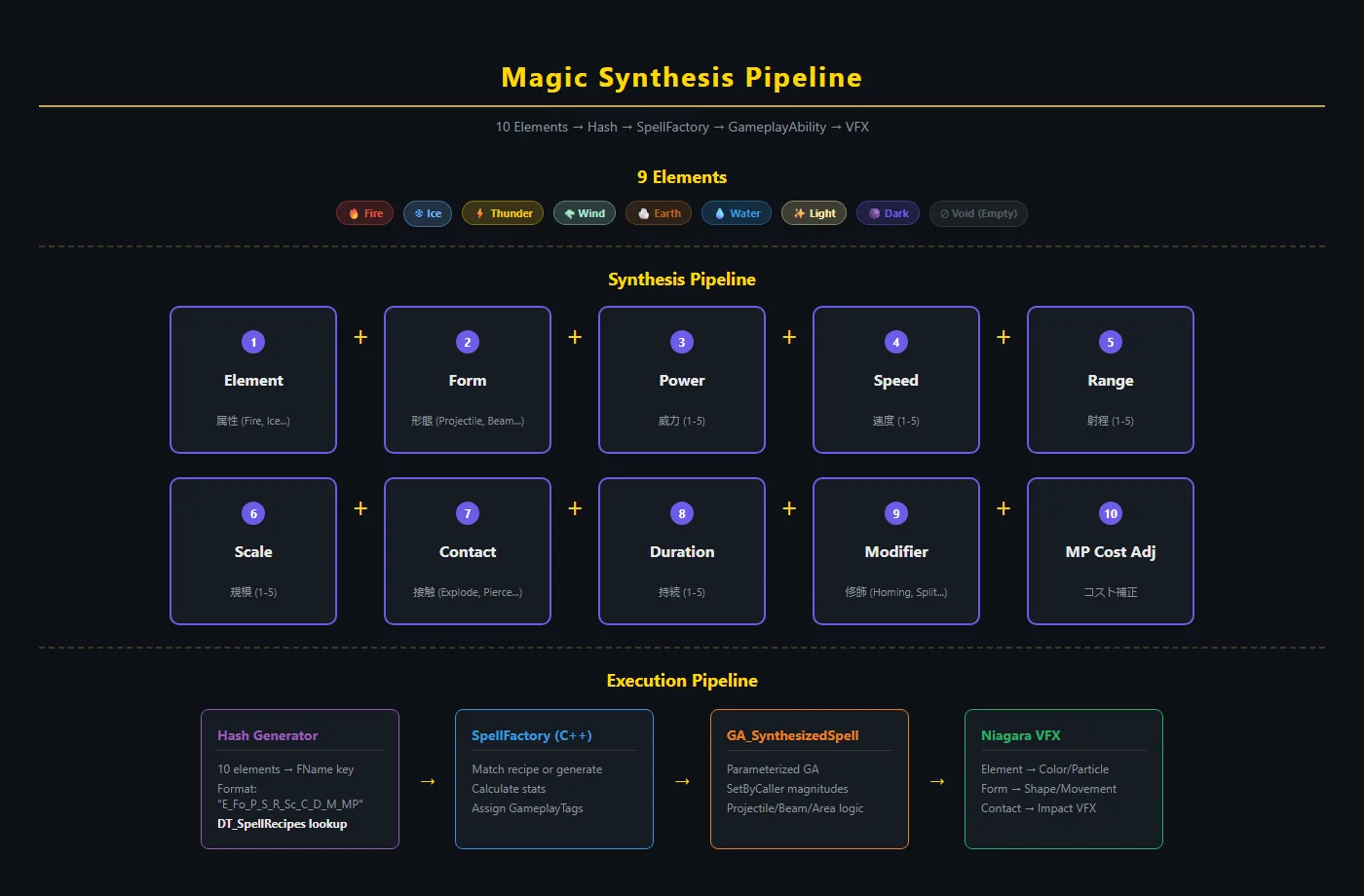Click the Modifier step 9 card
This screenshot has width=1364, height=896.
click(x=896, y=551)
